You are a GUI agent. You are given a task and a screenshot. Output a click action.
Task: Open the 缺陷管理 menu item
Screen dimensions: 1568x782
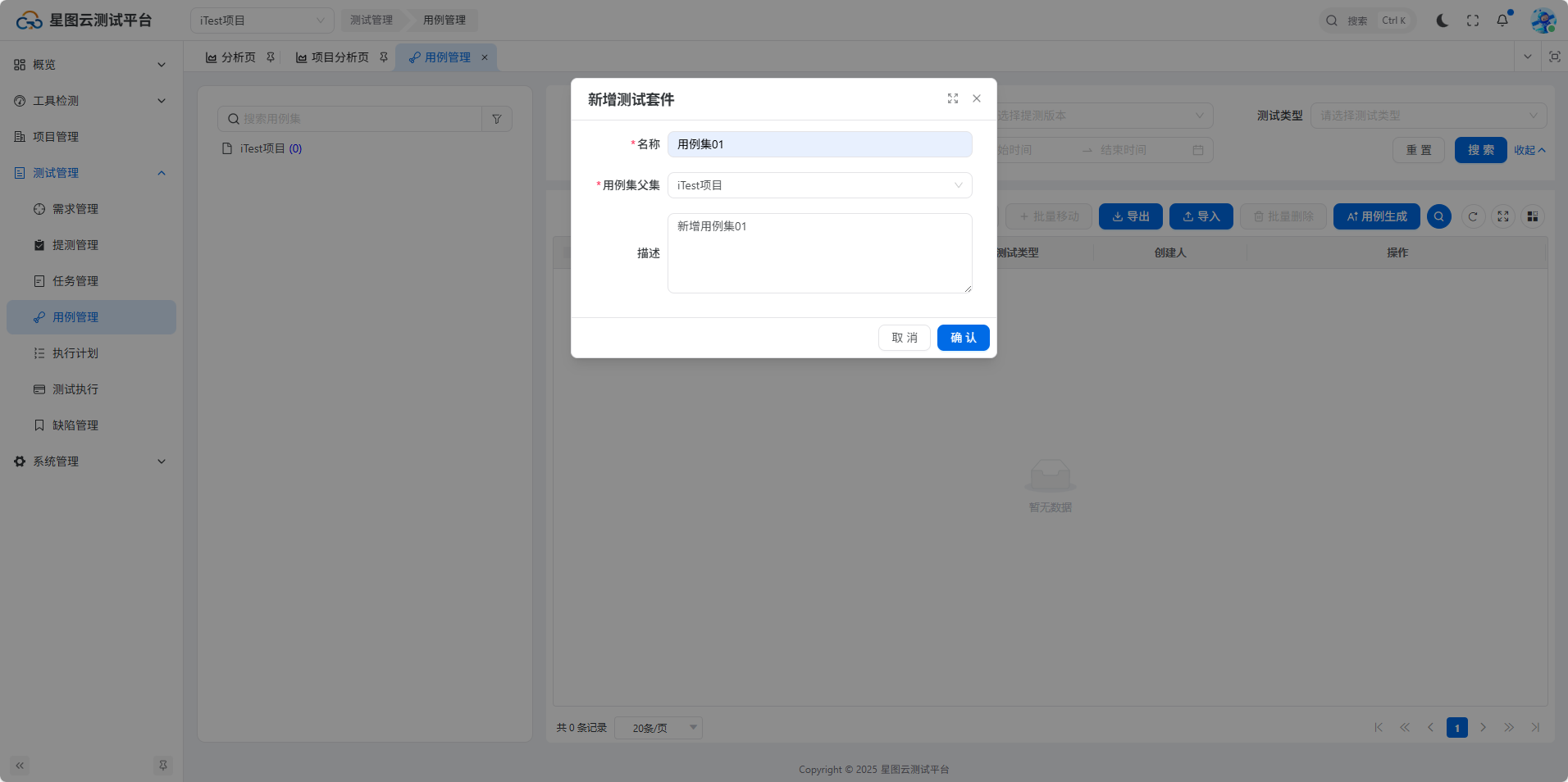pos(75,425)
